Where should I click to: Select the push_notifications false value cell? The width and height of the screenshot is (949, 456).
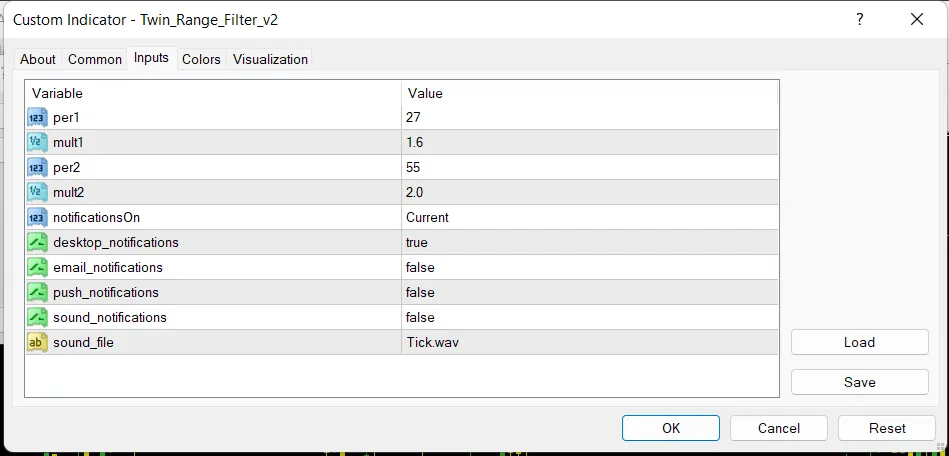(x=589, y=292)
